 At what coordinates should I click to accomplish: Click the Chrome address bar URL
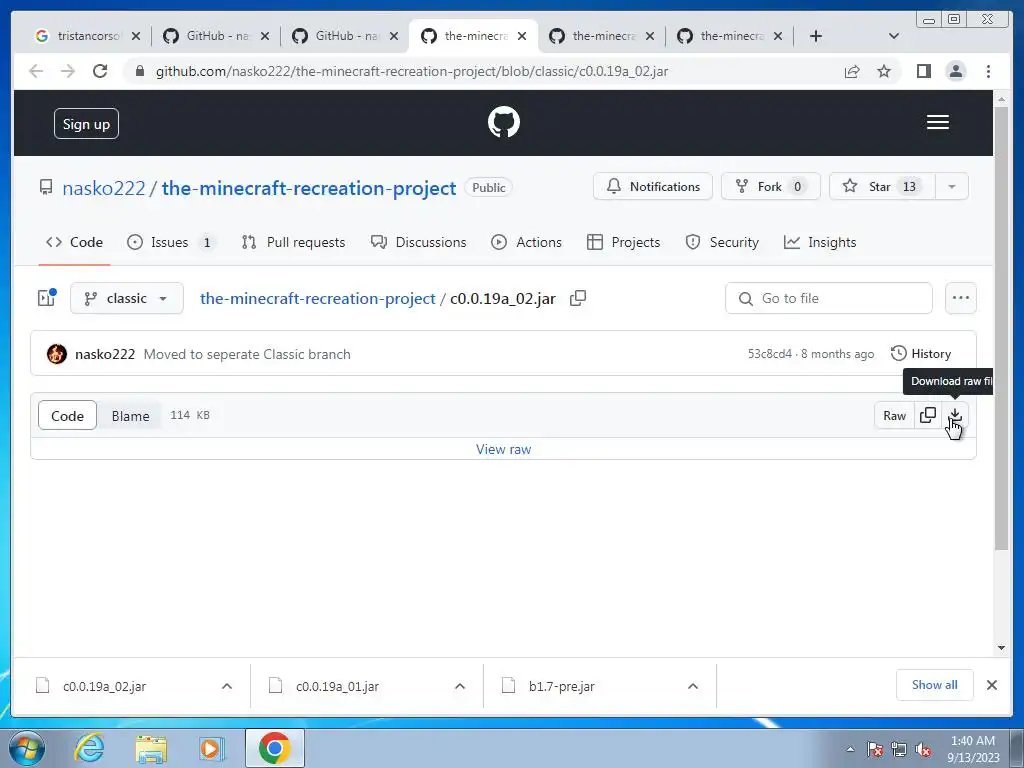tap(411, 71)
